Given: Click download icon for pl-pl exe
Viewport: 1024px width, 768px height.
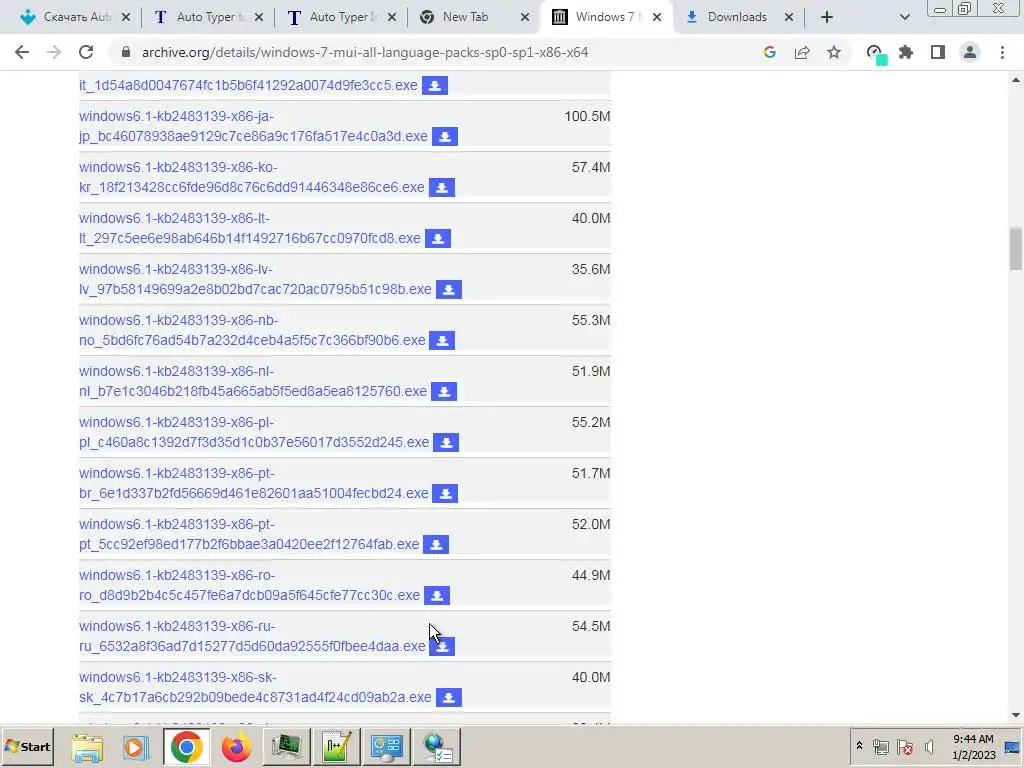Looking at the screenshot, I should (446, 442).
